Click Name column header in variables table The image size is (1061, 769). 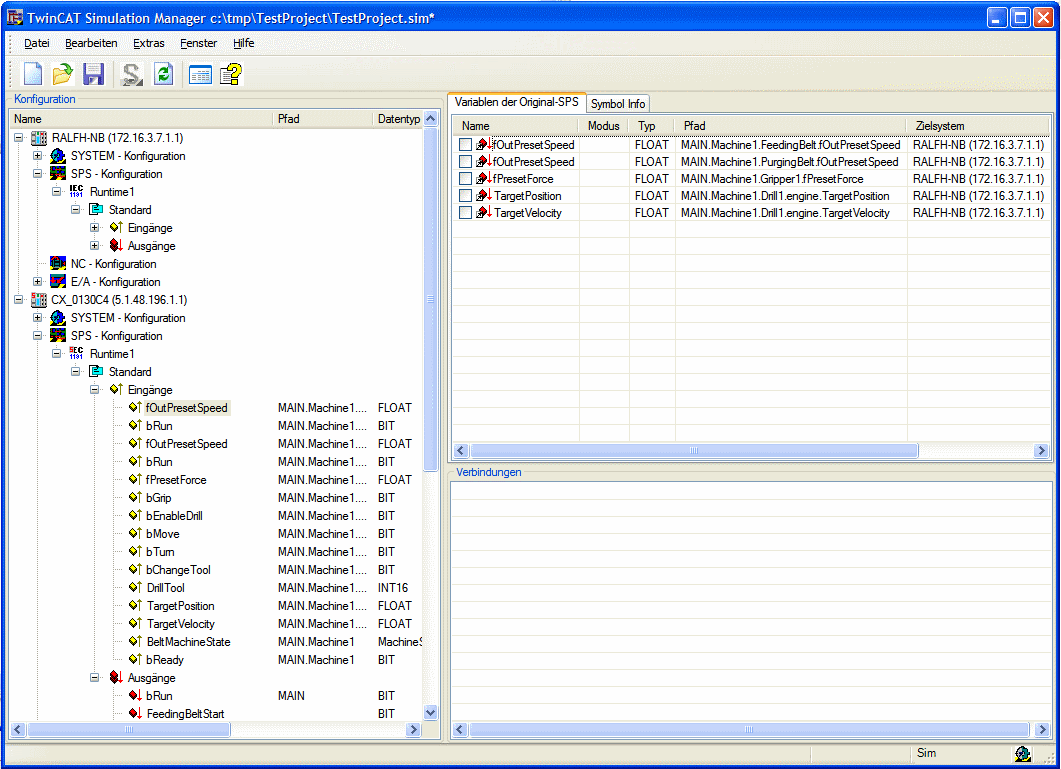pyautogui.click(x=516, y=126)
